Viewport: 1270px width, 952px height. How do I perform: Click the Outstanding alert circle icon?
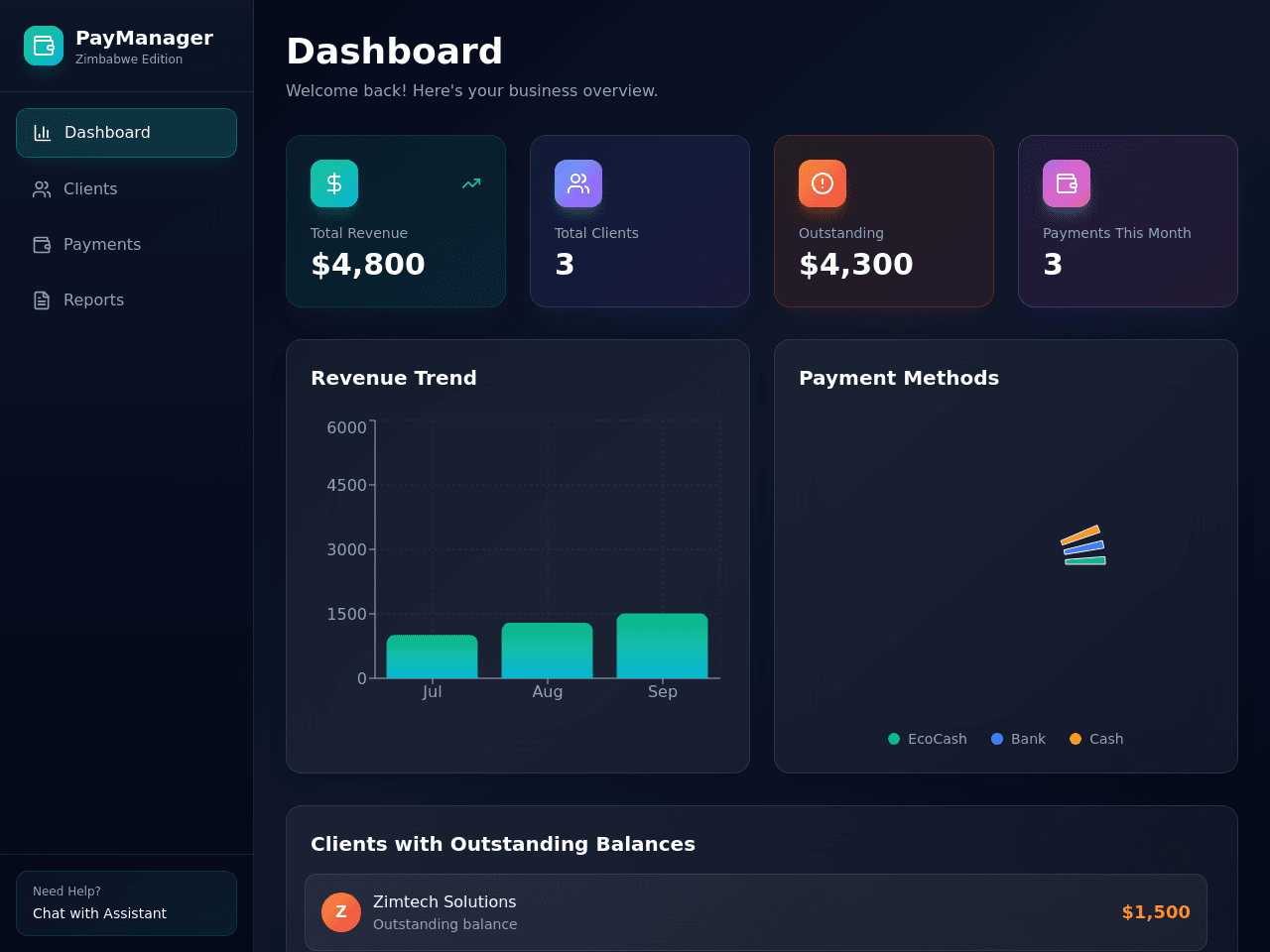823,183
